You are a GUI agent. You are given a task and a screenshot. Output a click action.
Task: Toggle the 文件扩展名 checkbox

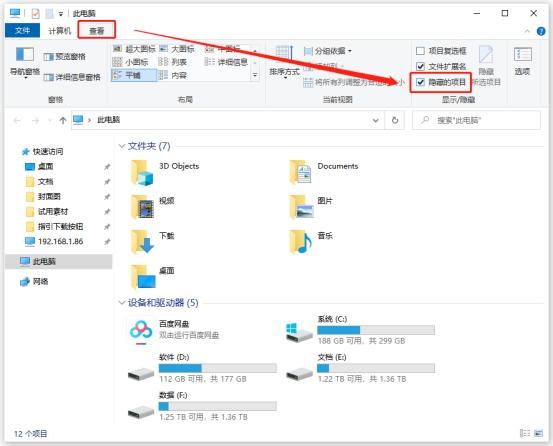(420, 67)
